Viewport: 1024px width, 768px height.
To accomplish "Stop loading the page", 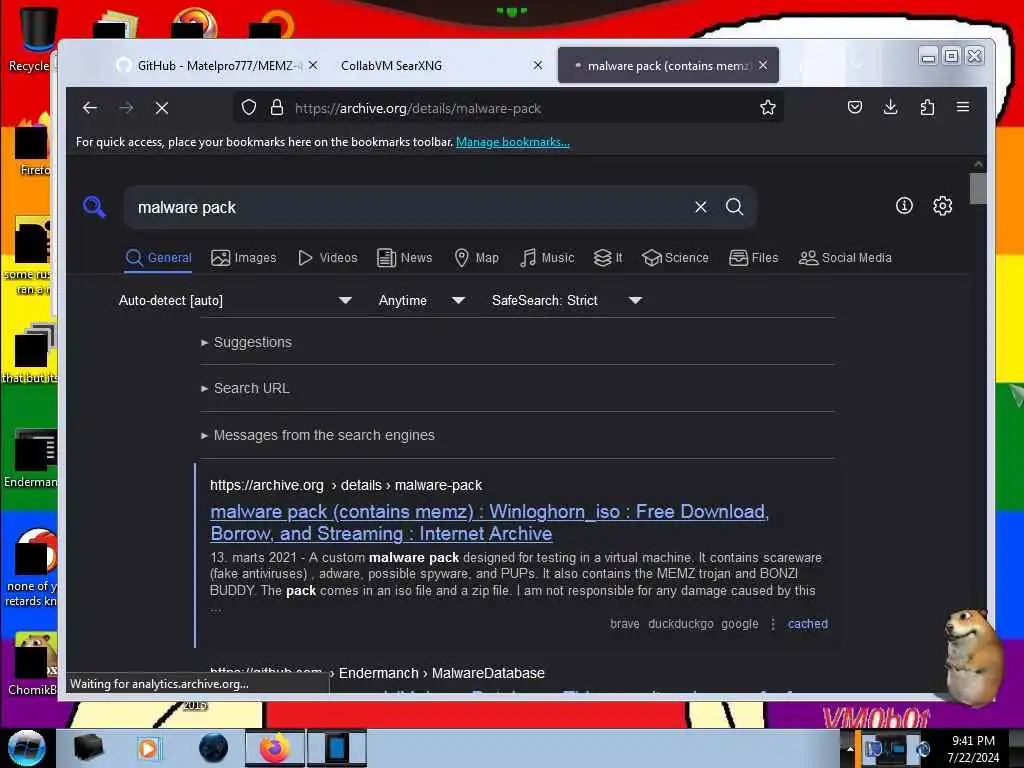I will click(162, 108).
